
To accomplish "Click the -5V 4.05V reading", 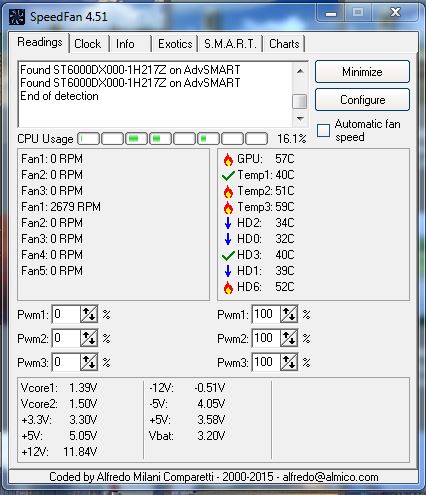I will coord(187,404).
